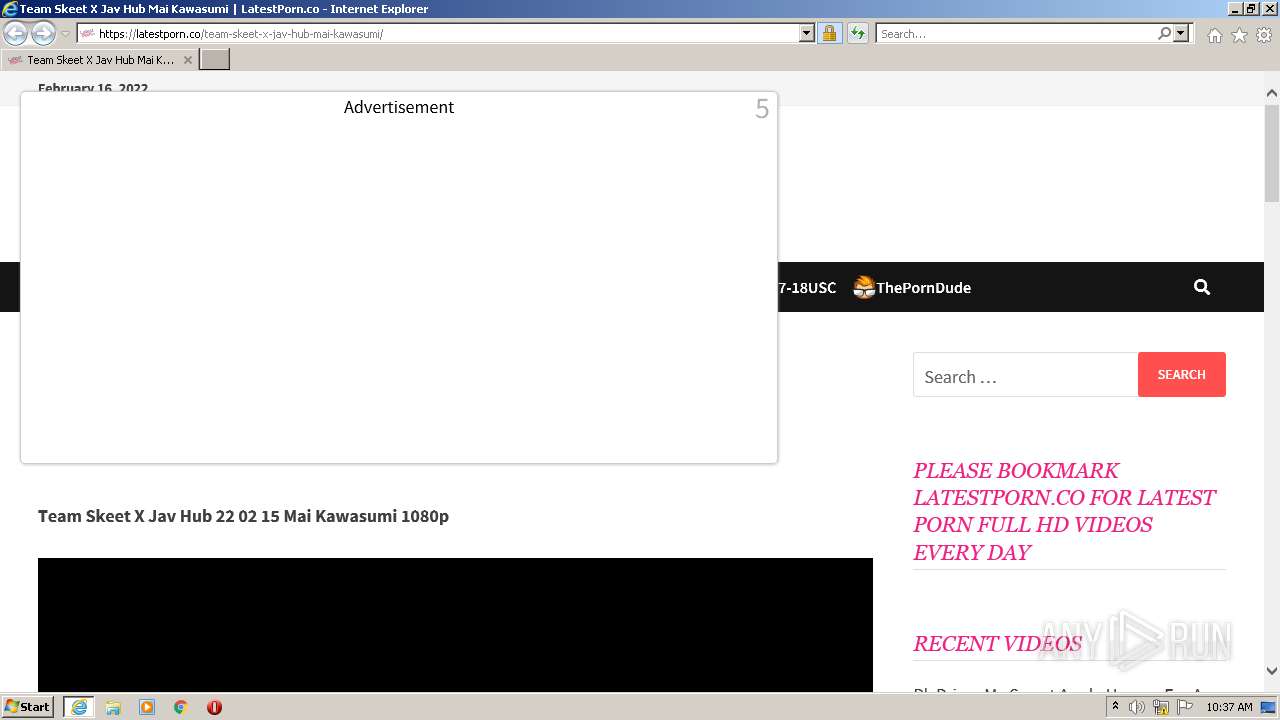Open the File Explorer taskbar icon
Viewport: 1280px width, 720px height.
click(x=113, y=707)
